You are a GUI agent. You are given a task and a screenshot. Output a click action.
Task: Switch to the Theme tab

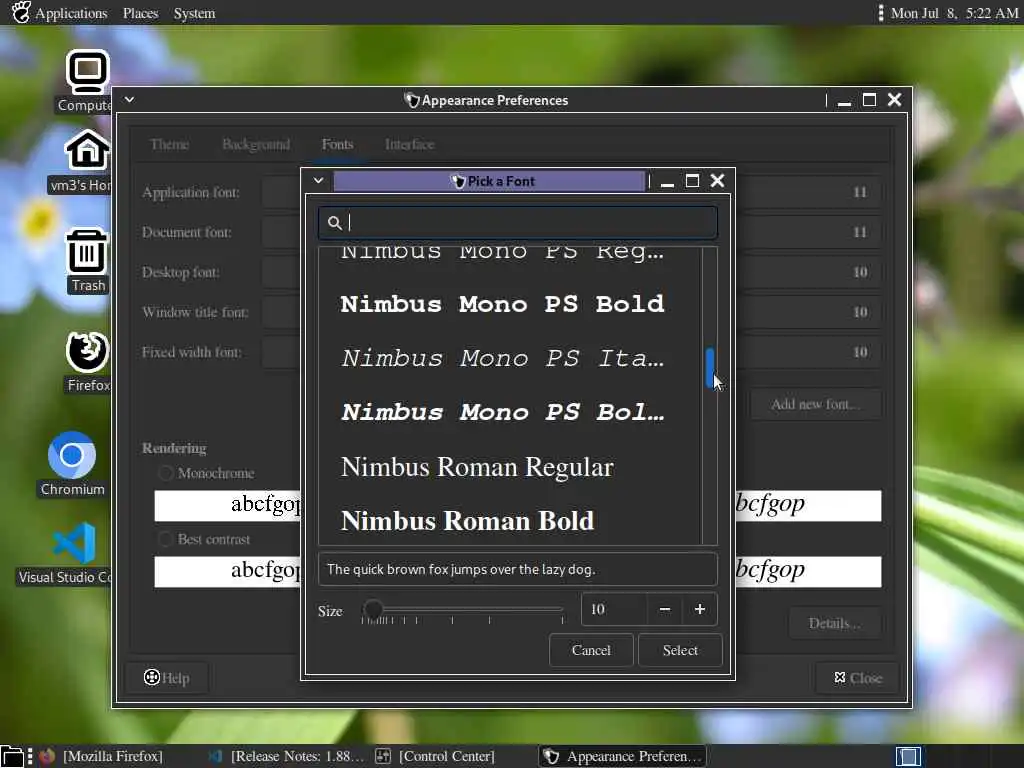coord(169,144)
